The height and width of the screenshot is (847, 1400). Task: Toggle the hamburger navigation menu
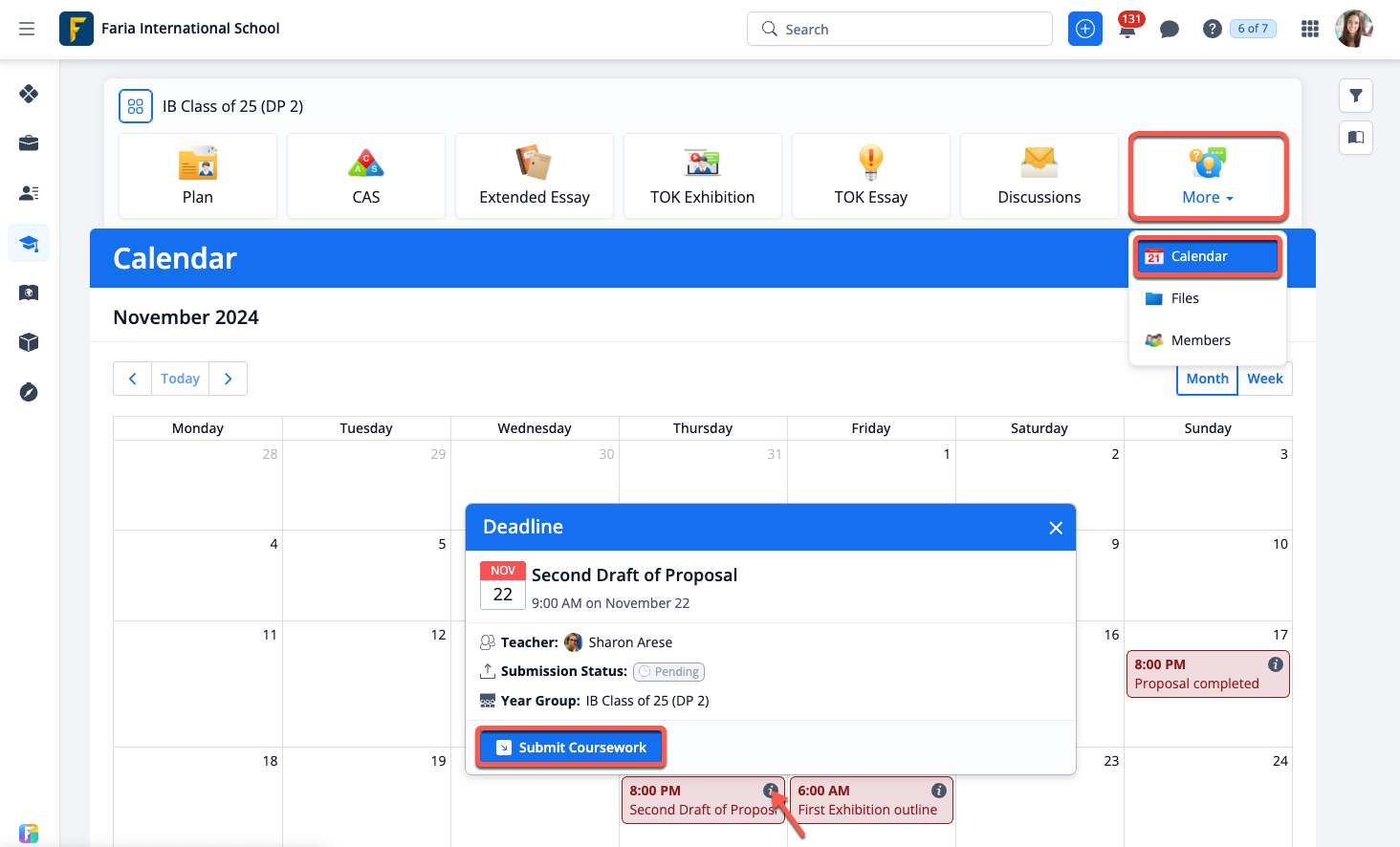(x=27, y=29)
